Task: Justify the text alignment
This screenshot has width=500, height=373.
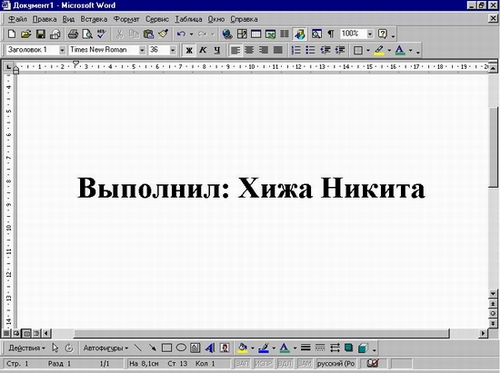Action: (278, 50)
